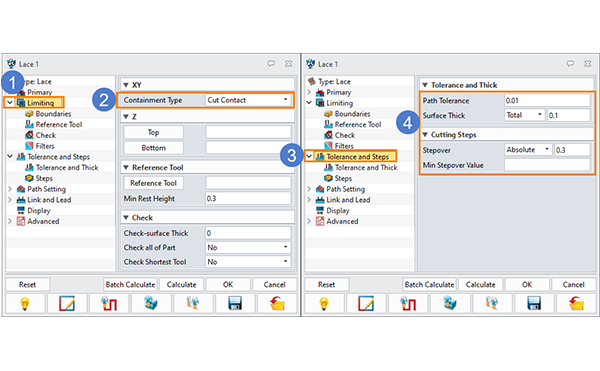Screen dimensions: 600x371
Task: Click the folder load icon in left dialog
Action: point(277,304)
